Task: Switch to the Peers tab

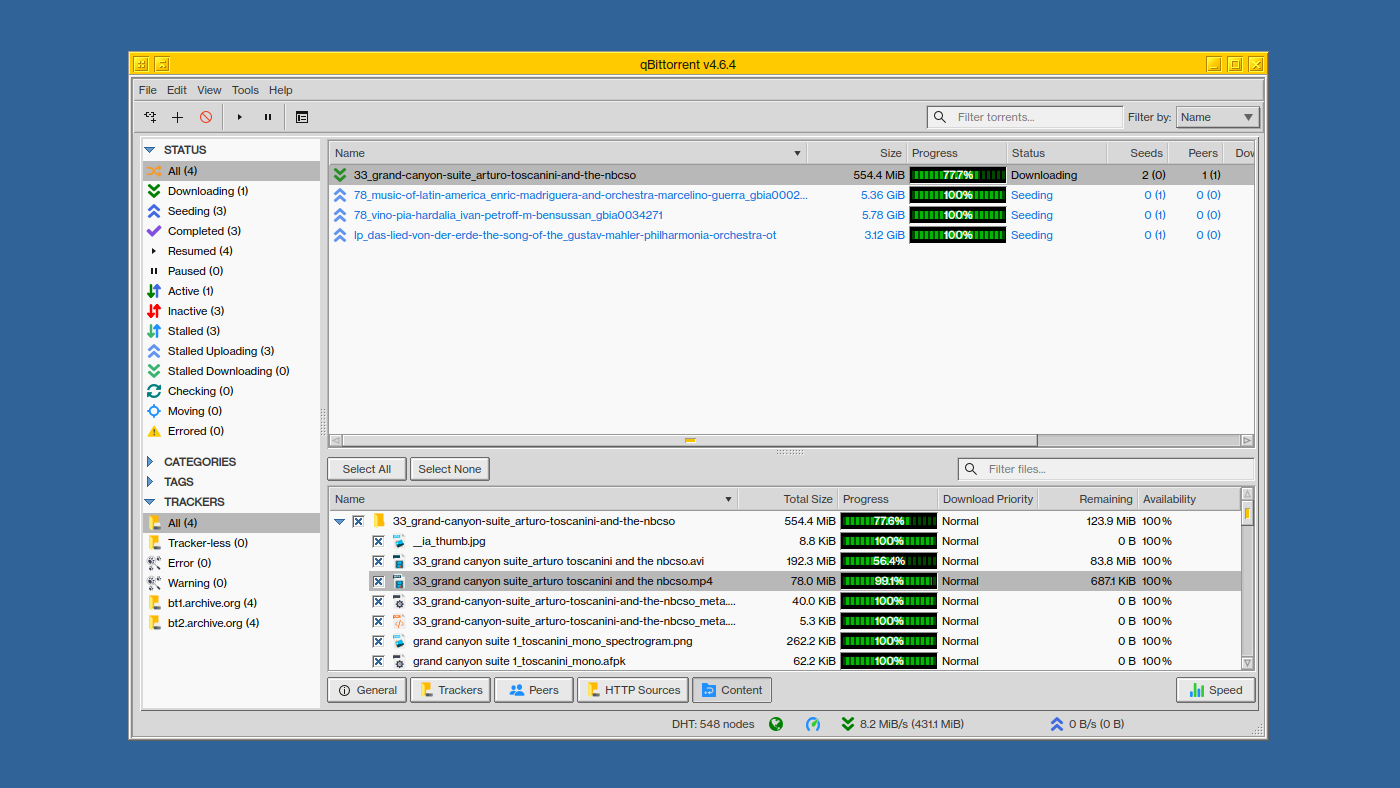Action: [x=533, y=690]
